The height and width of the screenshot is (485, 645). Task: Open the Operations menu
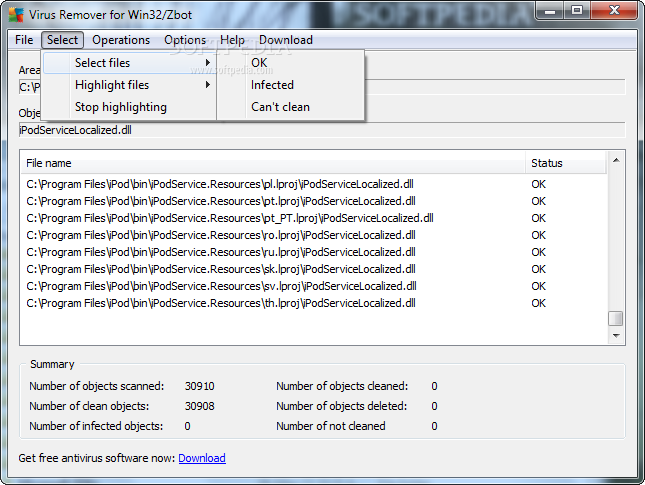(121, 40)
